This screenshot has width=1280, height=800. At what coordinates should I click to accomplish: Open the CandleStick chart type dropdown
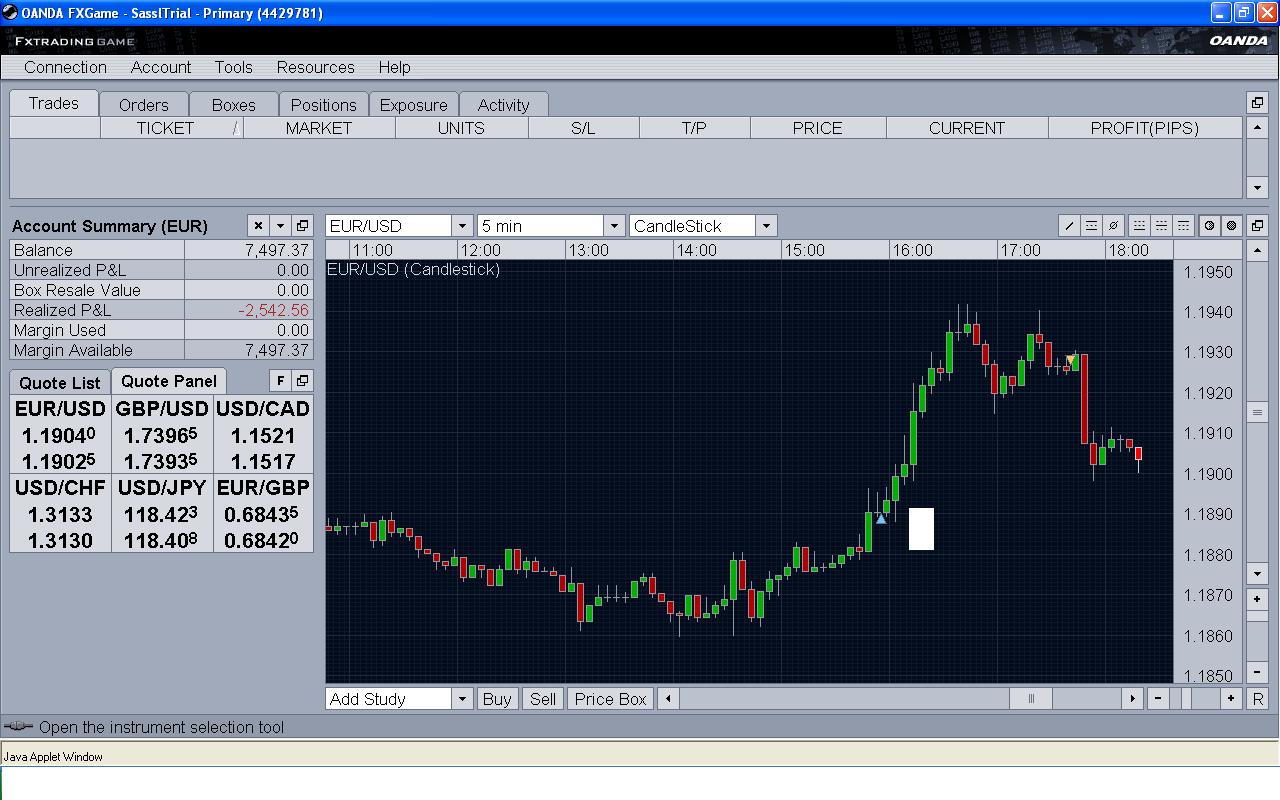pyautogui.click(x=766, y=226)
